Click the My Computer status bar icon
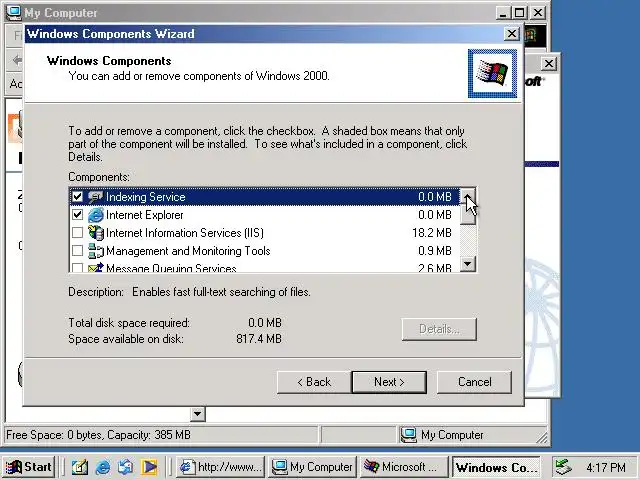Image resolution: width=640 pixels, height=480 pixels. [x=409, y=435]
